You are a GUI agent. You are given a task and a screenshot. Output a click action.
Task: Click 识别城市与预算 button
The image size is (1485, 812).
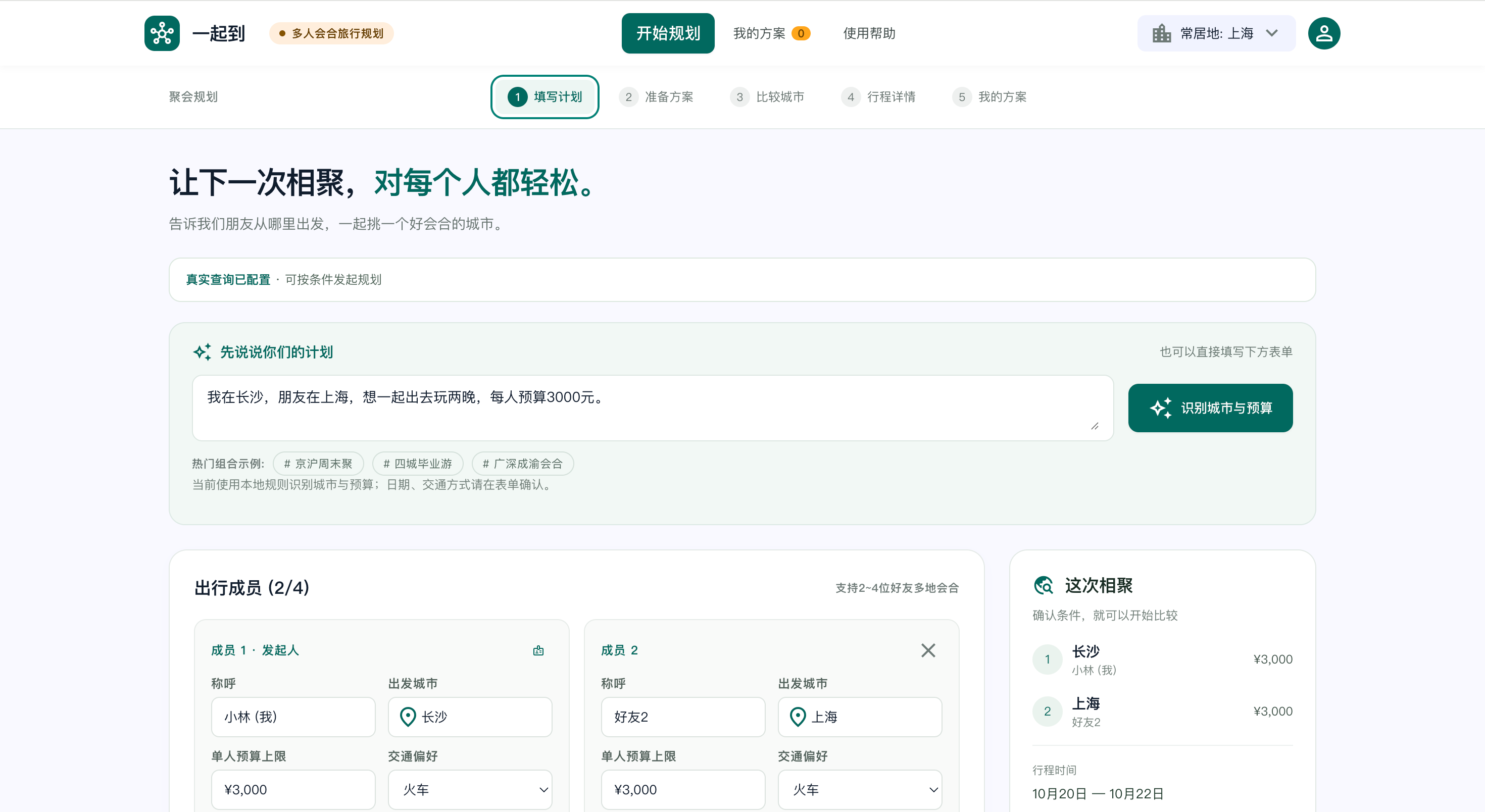point(1210,408)
